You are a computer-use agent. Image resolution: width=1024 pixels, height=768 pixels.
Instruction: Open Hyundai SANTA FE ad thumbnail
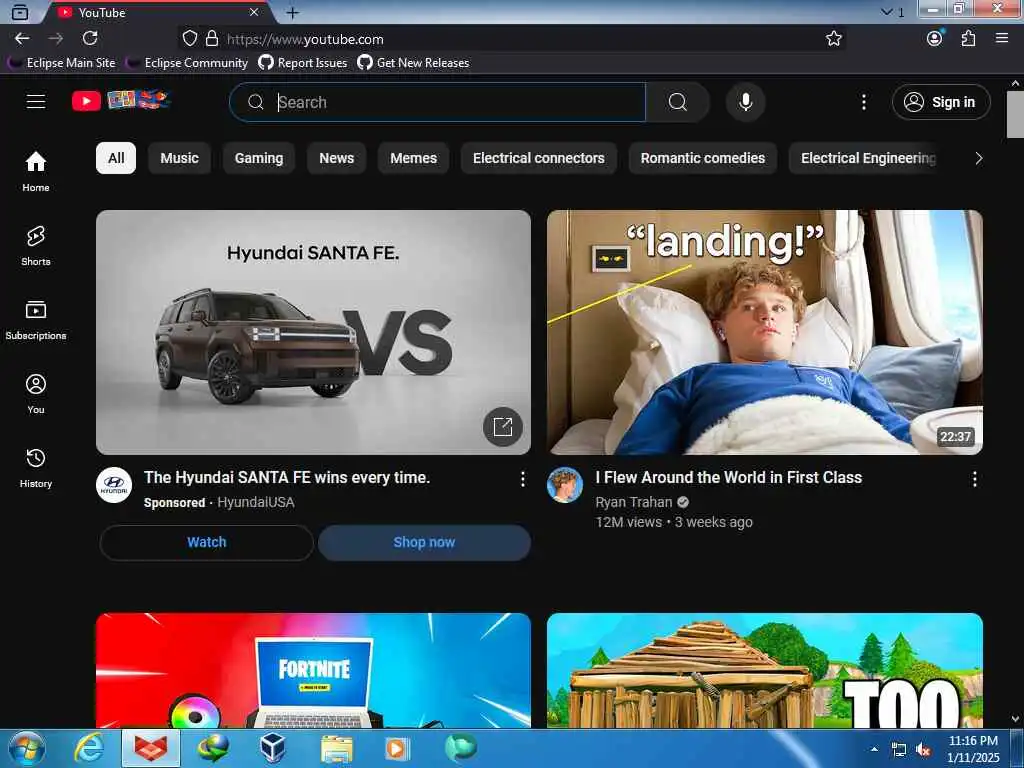point(313,332)
